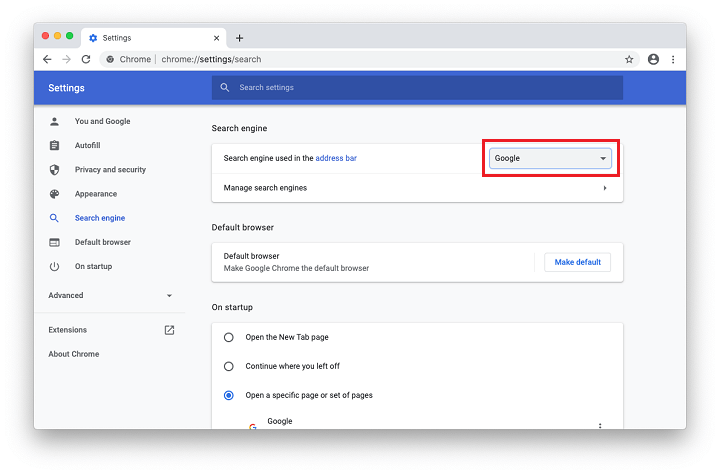The height and width of the screenshot is (474, 720).
Task: Go to Privacy and security settings
Action: [x=110, y=170]
